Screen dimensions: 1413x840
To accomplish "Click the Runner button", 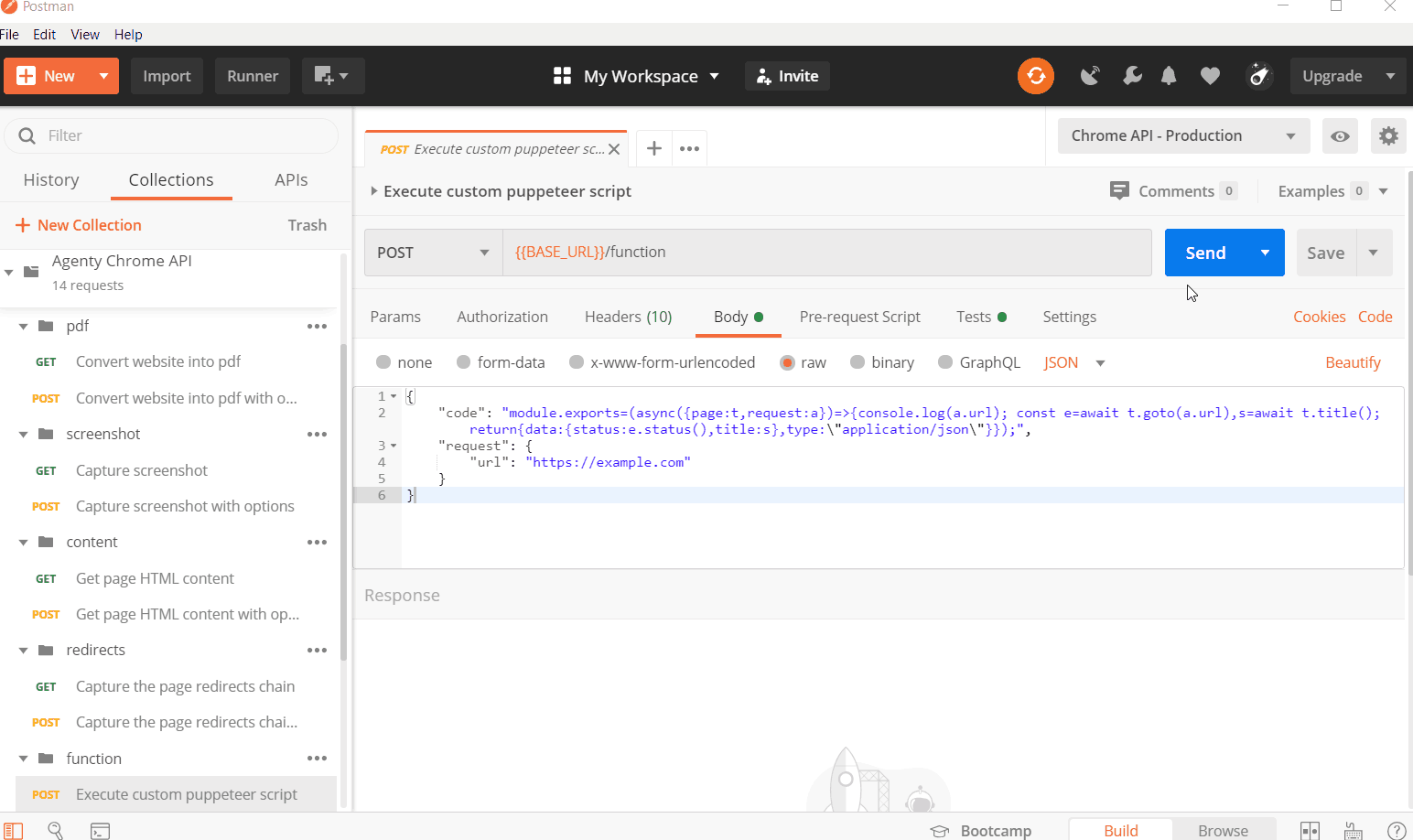I will coord(253,76).
